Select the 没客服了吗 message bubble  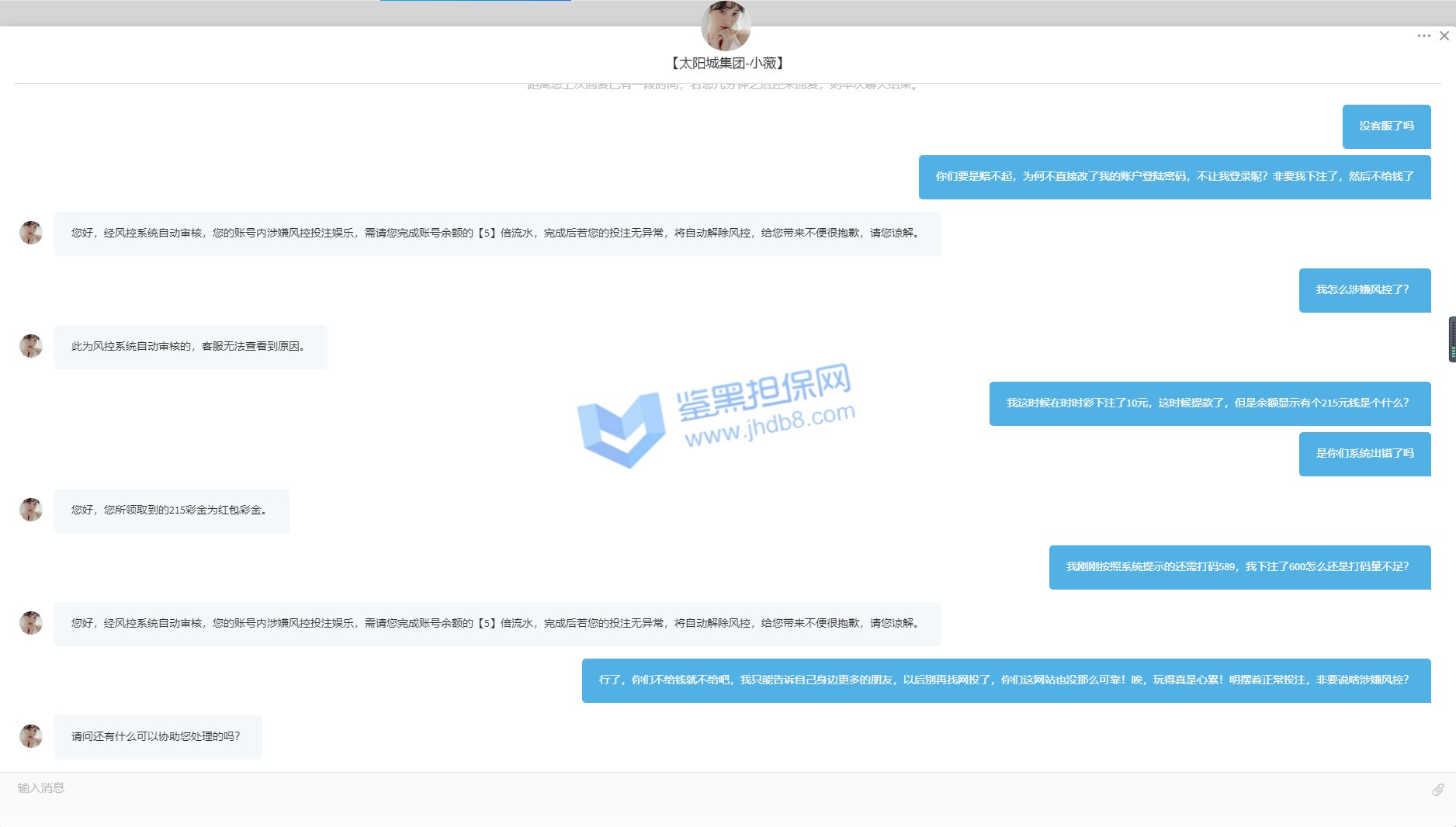[x=1386, y=126]
